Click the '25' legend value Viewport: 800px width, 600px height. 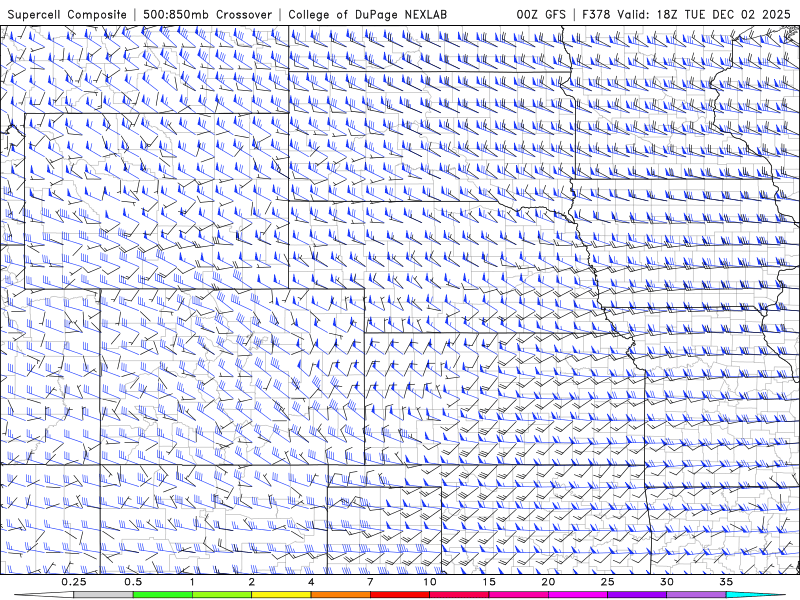click(x=607, y=582)
